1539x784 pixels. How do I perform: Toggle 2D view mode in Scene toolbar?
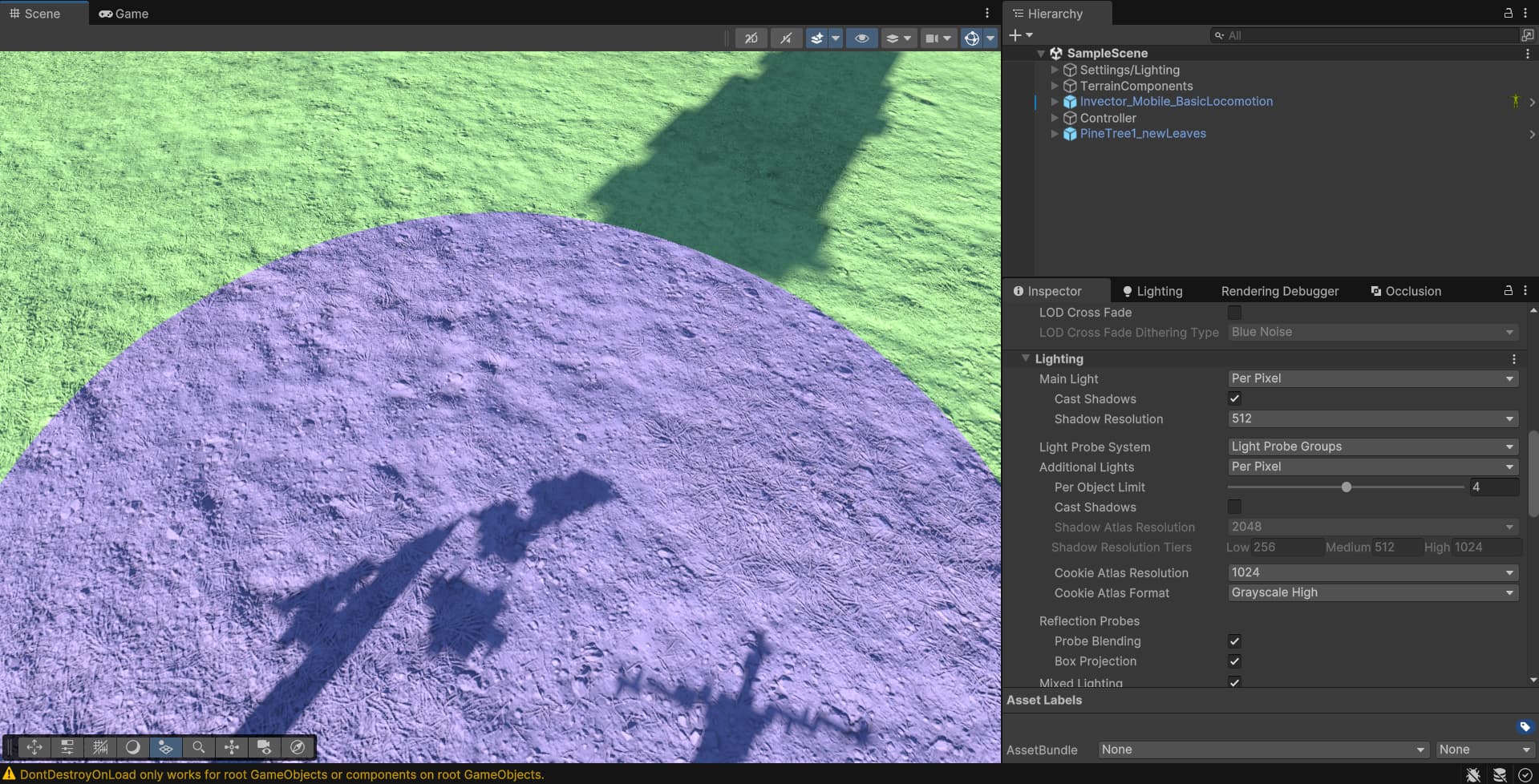click(x=751, y=38)
